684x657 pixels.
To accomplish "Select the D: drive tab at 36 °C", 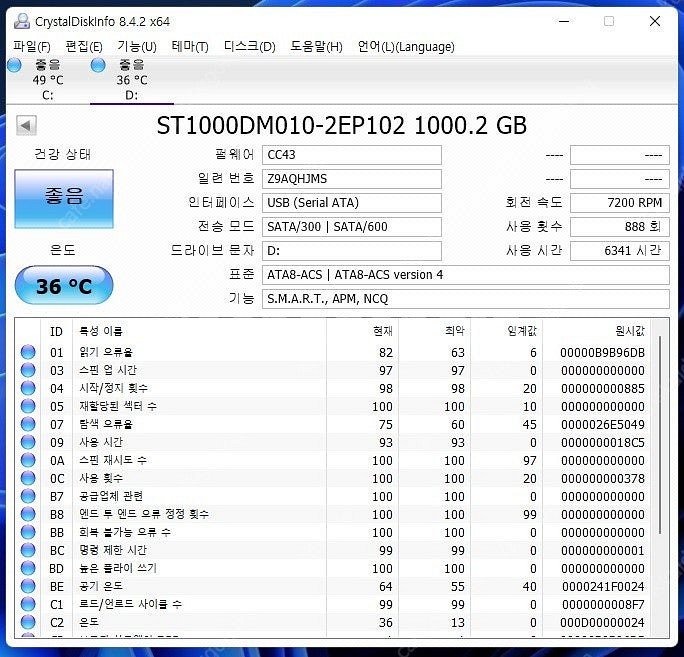I will click(x=132, y=80).
